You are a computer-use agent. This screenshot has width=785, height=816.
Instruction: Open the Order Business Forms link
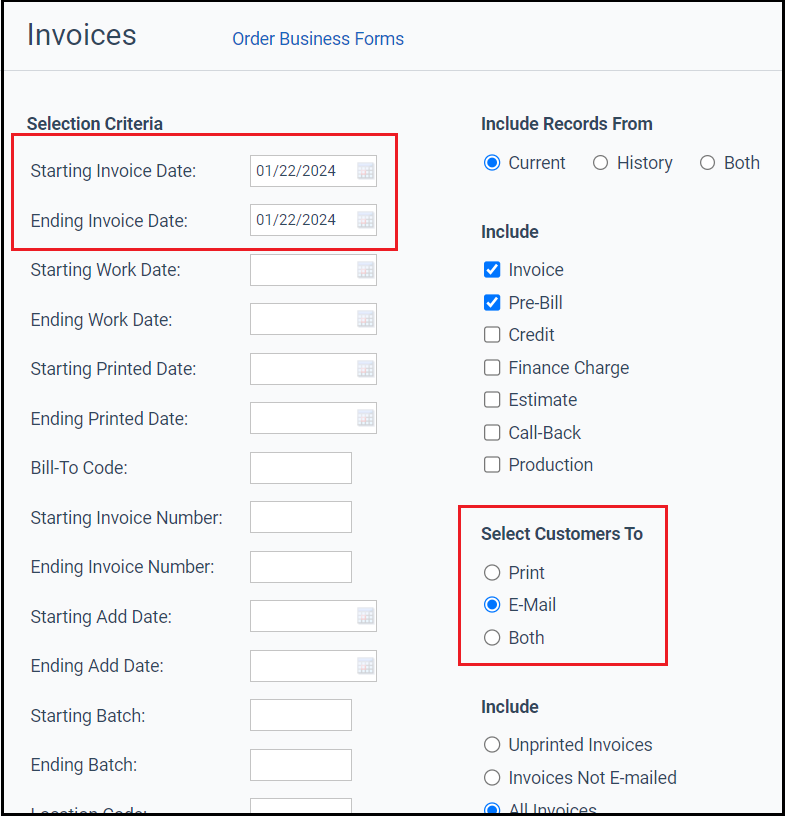[x=318, y=38]
